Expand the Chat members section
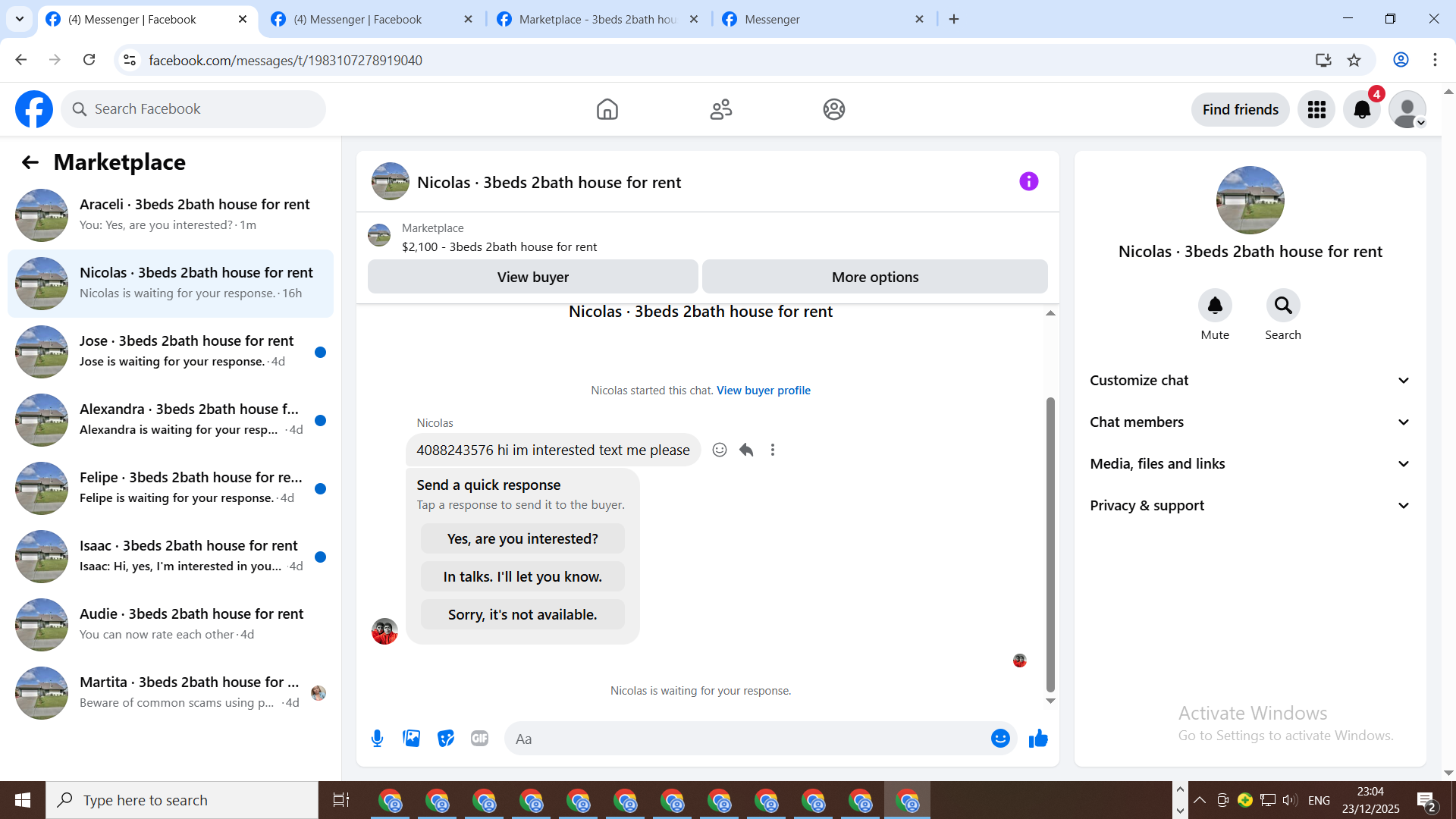The height and width of the screenshot is (819, 1456). (1250, 422)
